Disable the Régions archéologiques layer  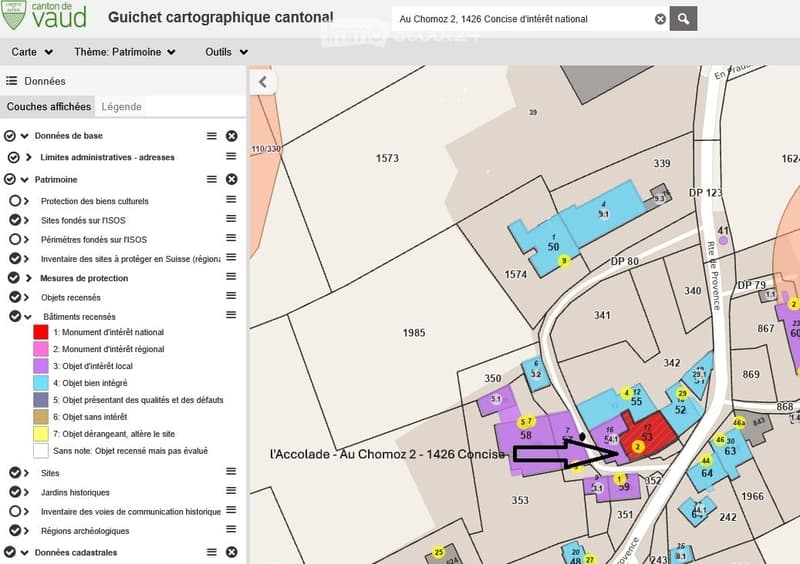pyautogui.click(x=15, y=530)
